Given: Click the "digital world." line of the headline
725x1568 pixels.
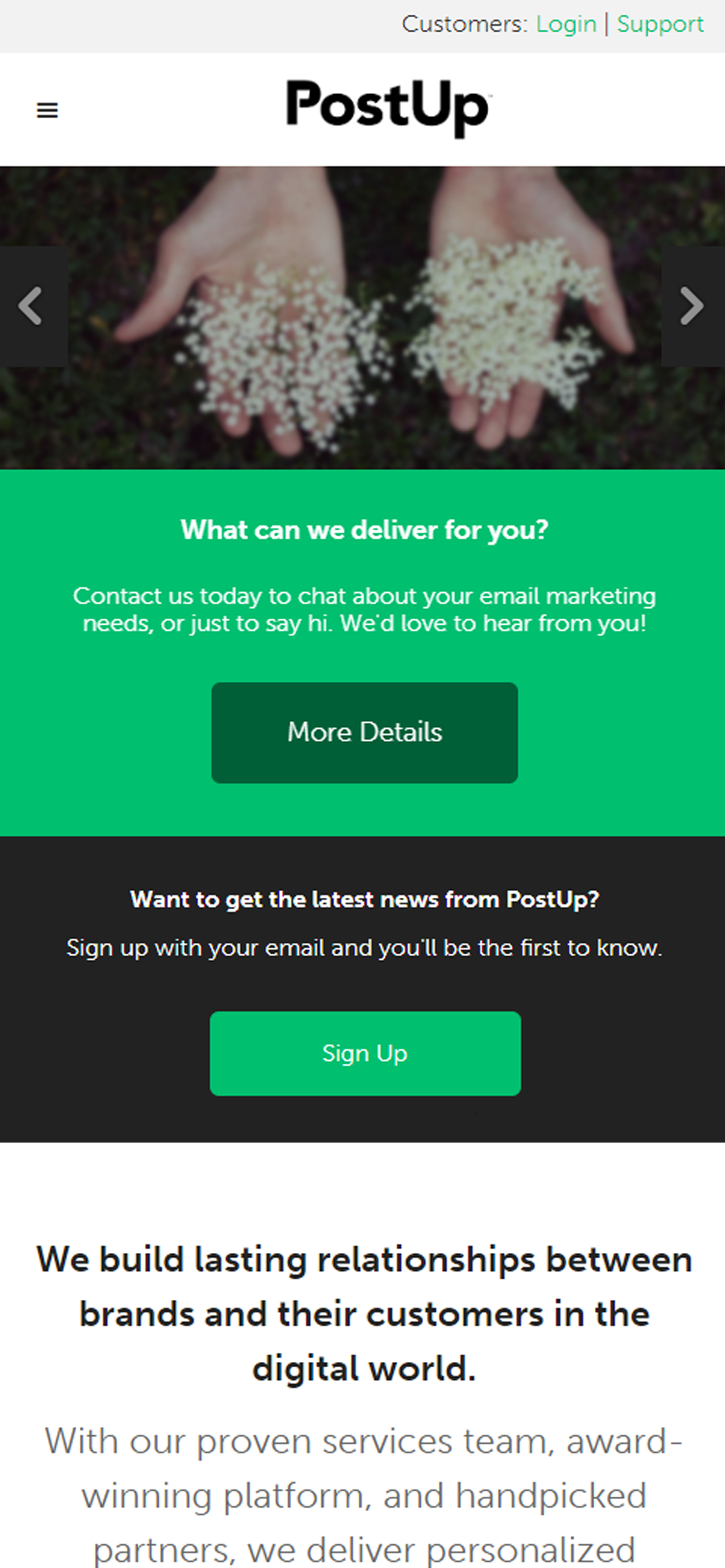Looking at the screenshot, I should 364,1368.
